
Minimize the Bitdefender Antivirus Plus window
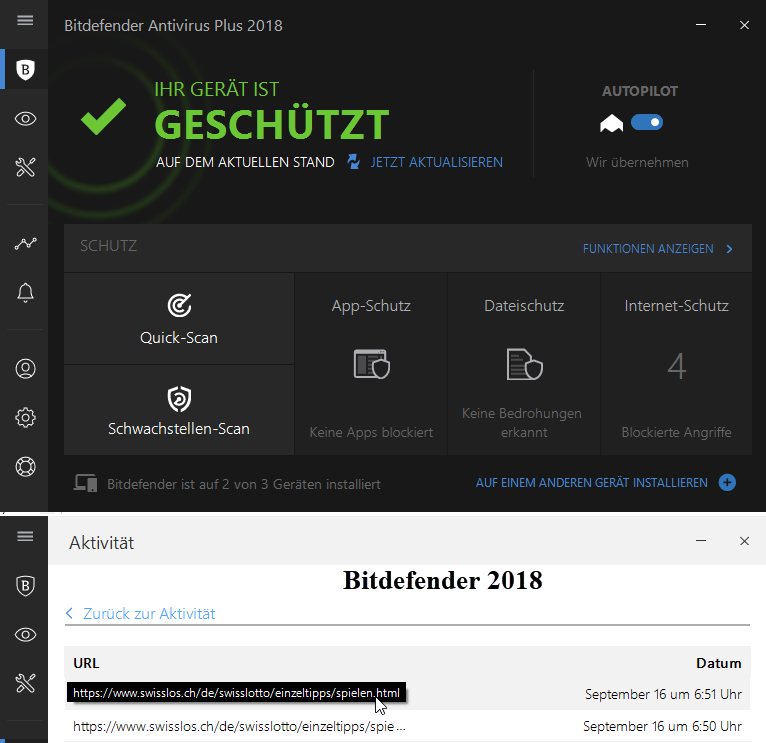point(701,24)
